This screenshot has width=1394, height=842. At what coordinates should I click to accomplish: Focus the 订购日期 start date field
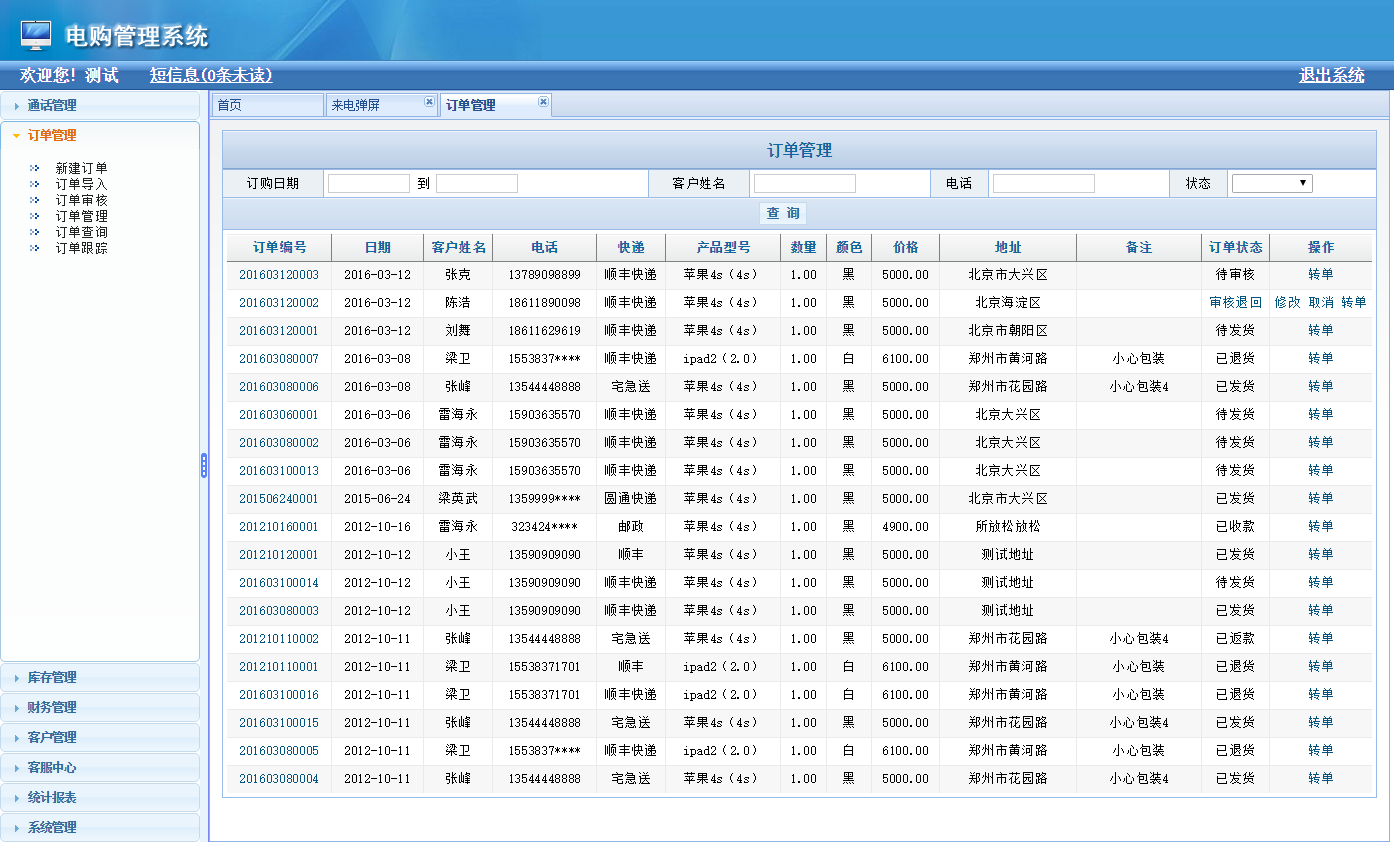coord(369,183)
